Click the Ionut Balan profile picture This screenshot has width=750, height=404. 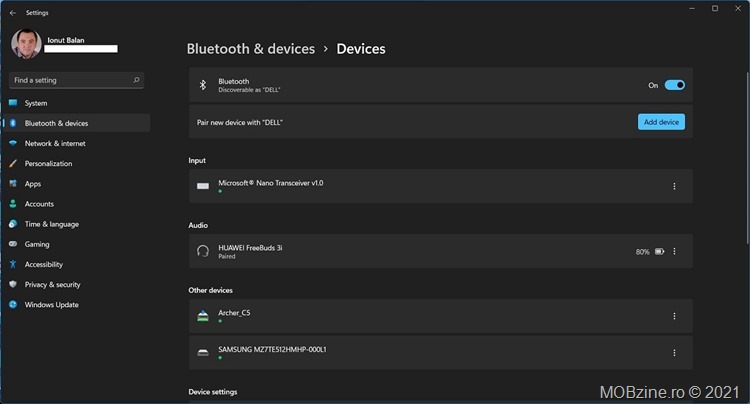(x=26, y=44)
